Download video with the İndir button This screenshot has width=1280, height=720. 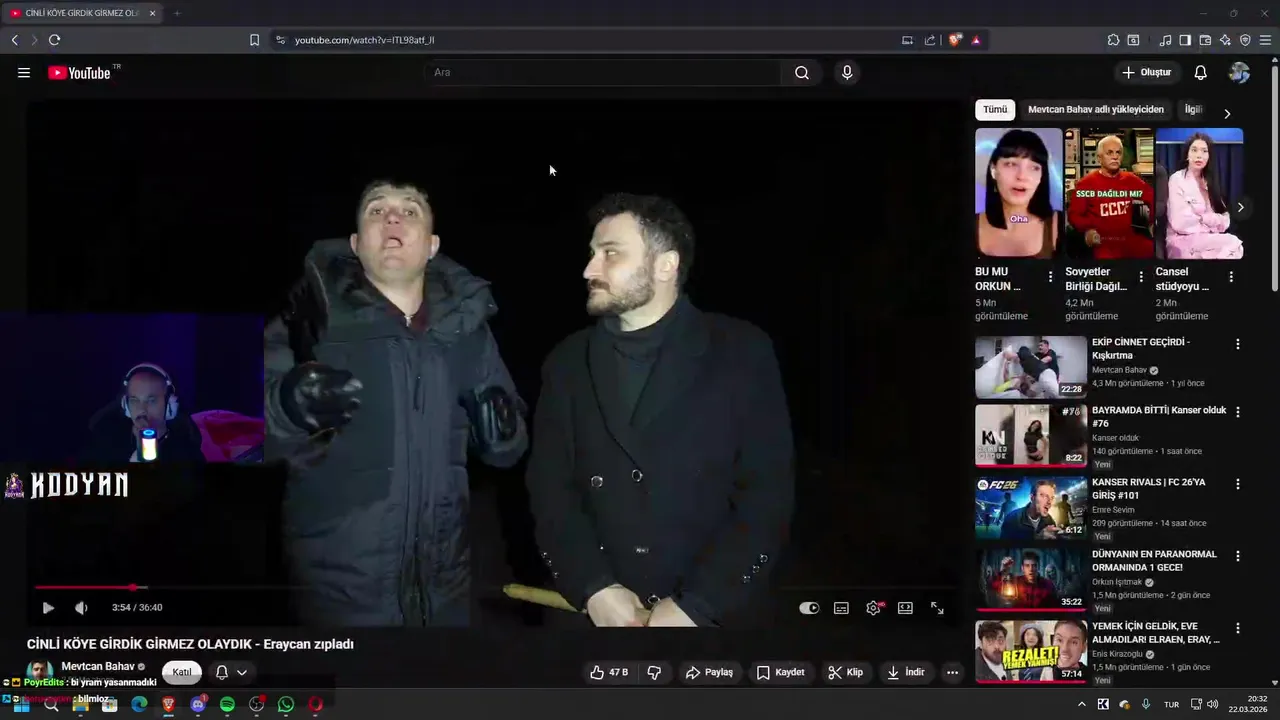point(905,673)
